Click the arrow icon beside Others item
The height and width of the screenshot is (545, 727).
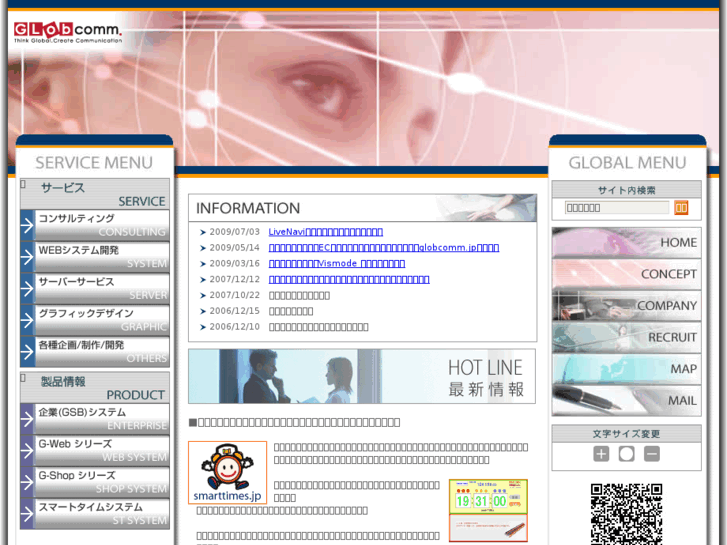pos(27,352)
